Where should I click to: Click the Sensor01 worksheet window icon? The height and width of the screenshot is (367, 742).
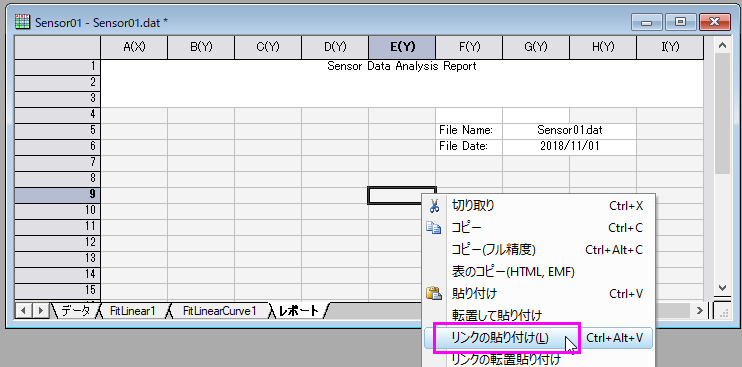point(22,22)
